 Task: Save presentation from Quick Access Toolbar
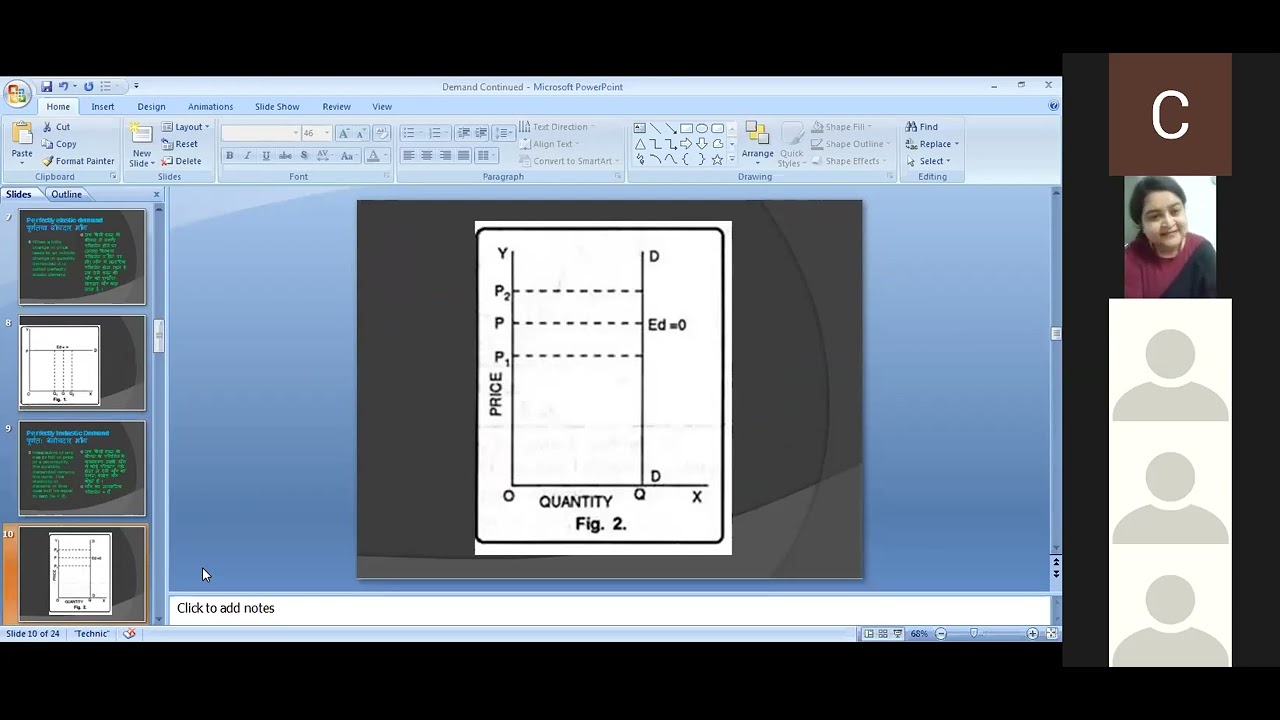point(47,87)
